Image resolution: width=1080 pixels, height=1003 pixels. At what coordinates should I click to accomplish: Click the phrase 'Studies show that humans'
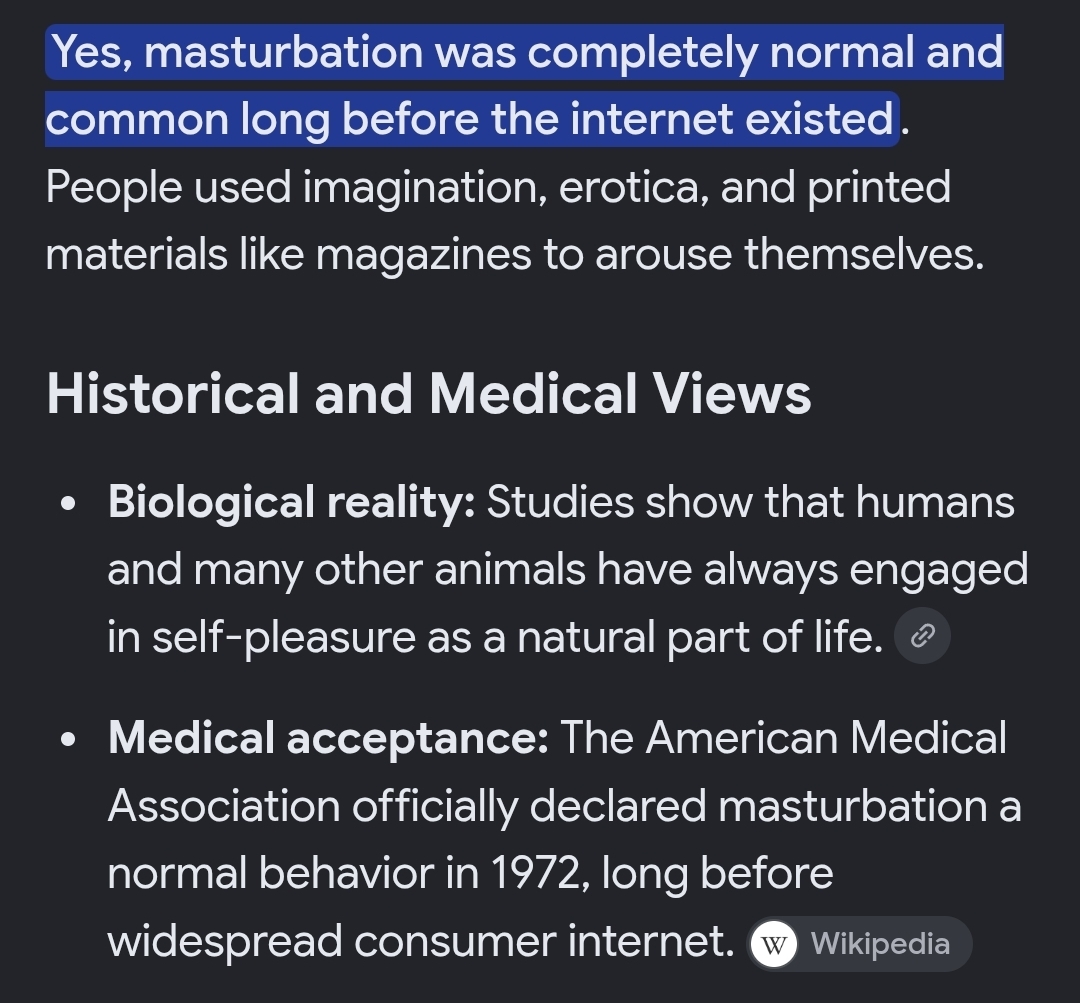[751, 502]
